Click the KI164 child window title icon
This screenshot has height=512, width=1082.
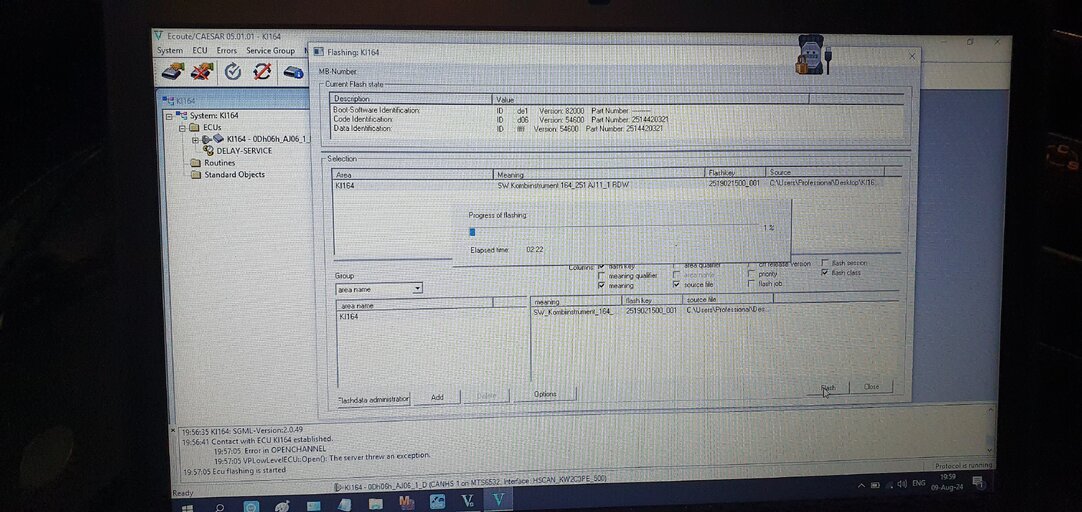[169, 100]
